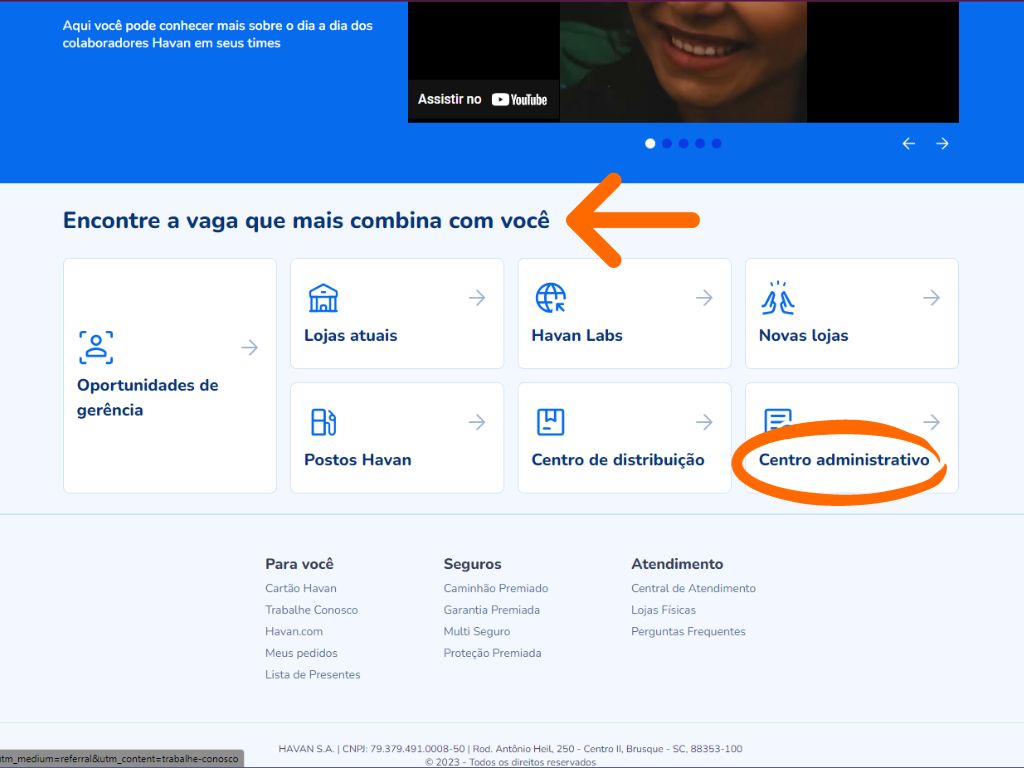Play the embedded video thumbnail
1024x768 pixels.
(x=683, y=61)
